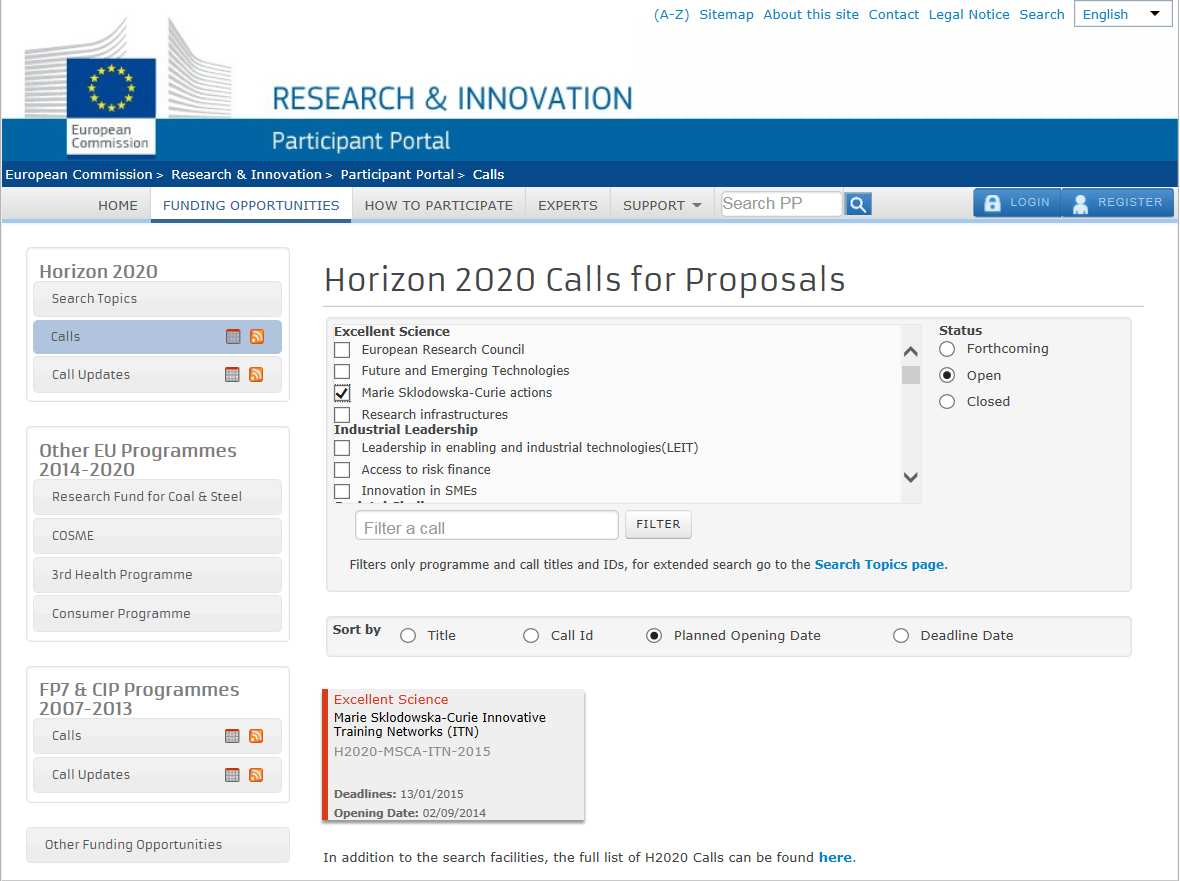Sort calls by Deadline Date
The image size is (1180, 881).
pyautogui.click(x=901, y=636)
